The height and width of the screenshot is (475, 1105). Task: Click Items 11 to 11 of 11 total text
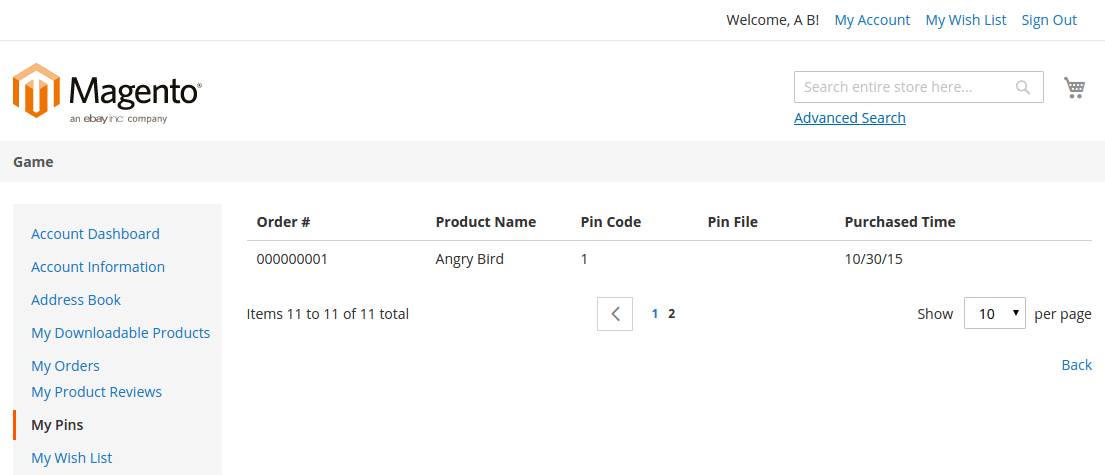[328, 314]
